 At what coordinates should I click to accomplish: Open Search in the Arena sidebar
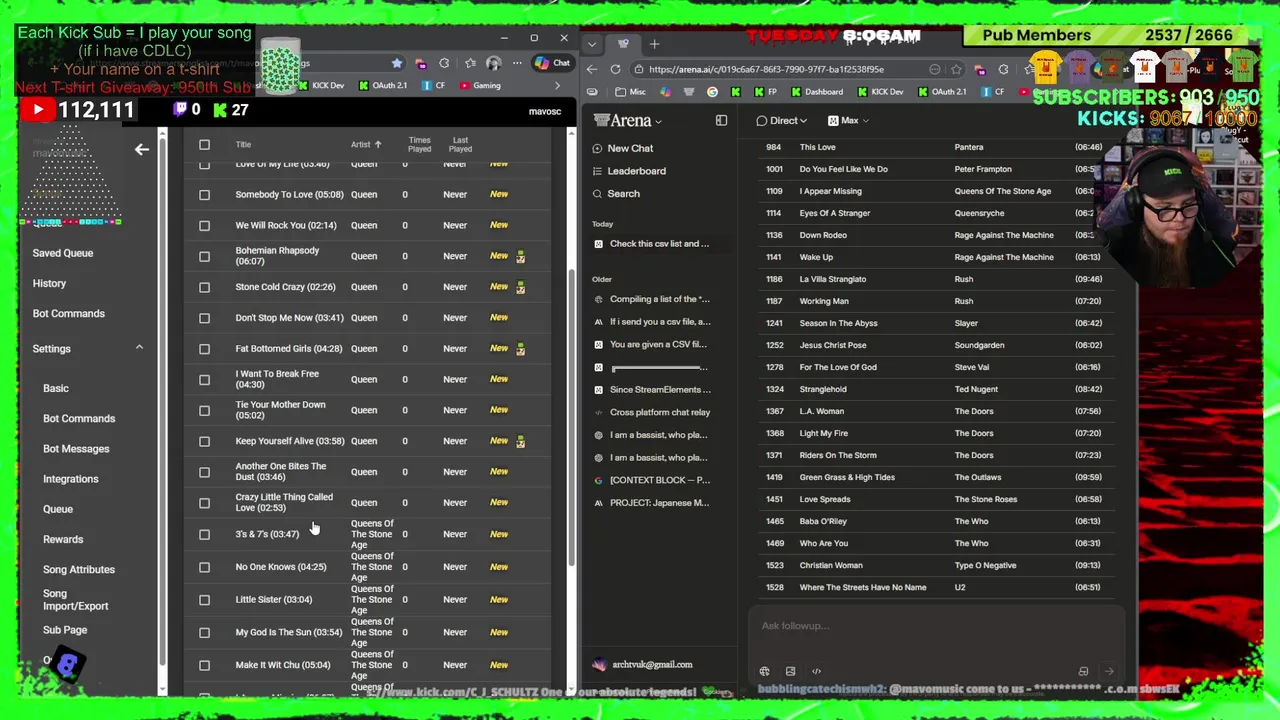coord(623,194)
